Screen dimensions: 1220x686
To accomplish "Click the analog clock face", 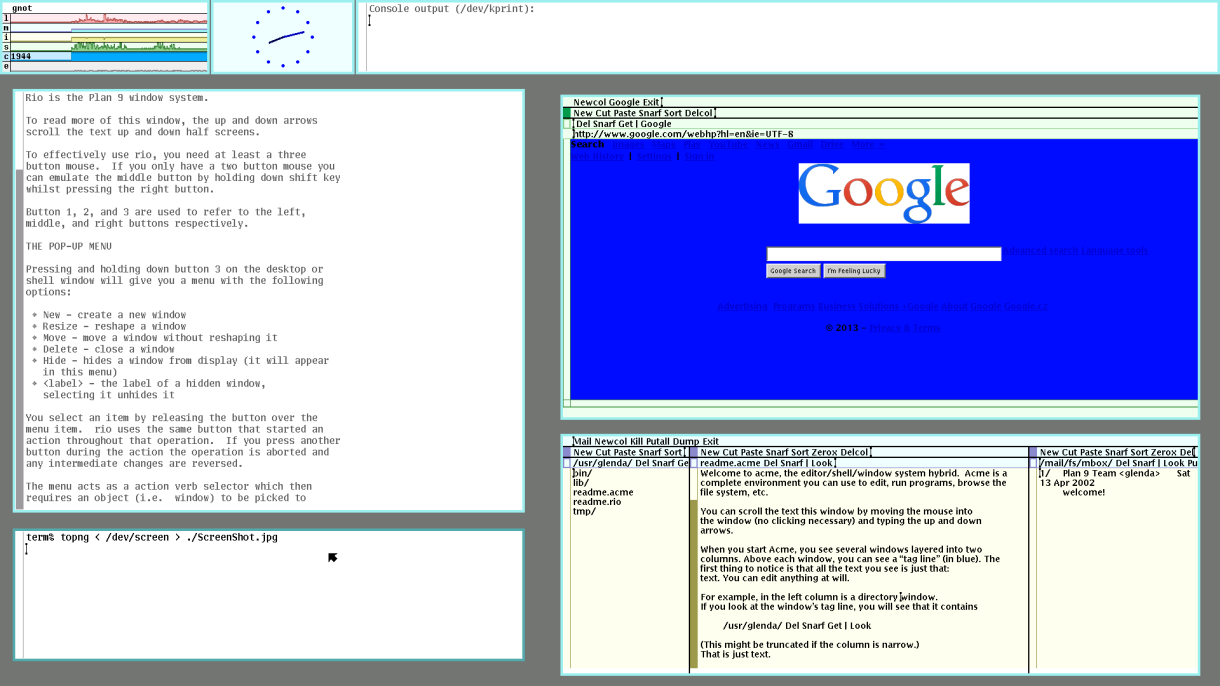I will click(x=283, y=37).
